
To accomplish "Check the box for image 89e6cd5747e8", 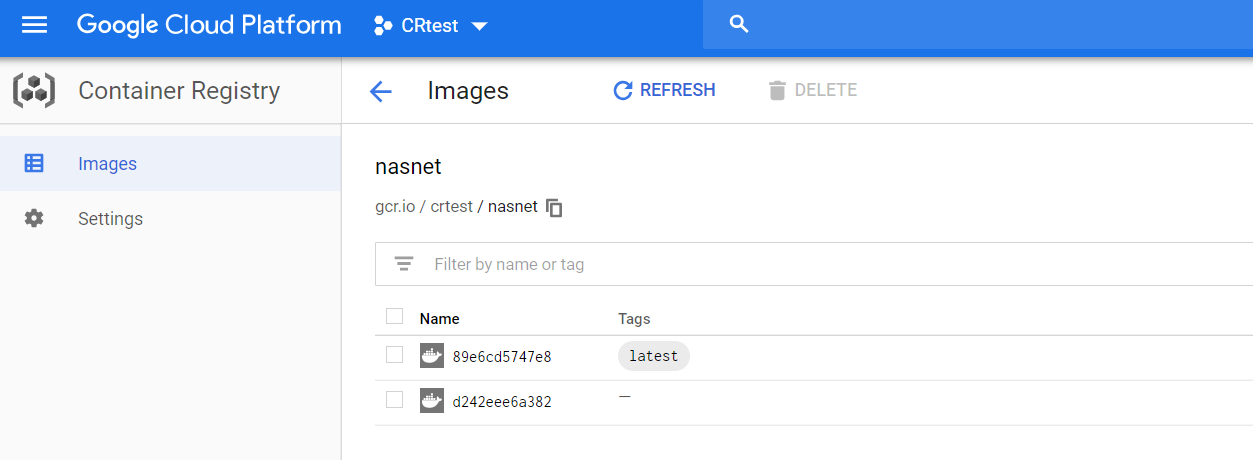I will [394, 355].
